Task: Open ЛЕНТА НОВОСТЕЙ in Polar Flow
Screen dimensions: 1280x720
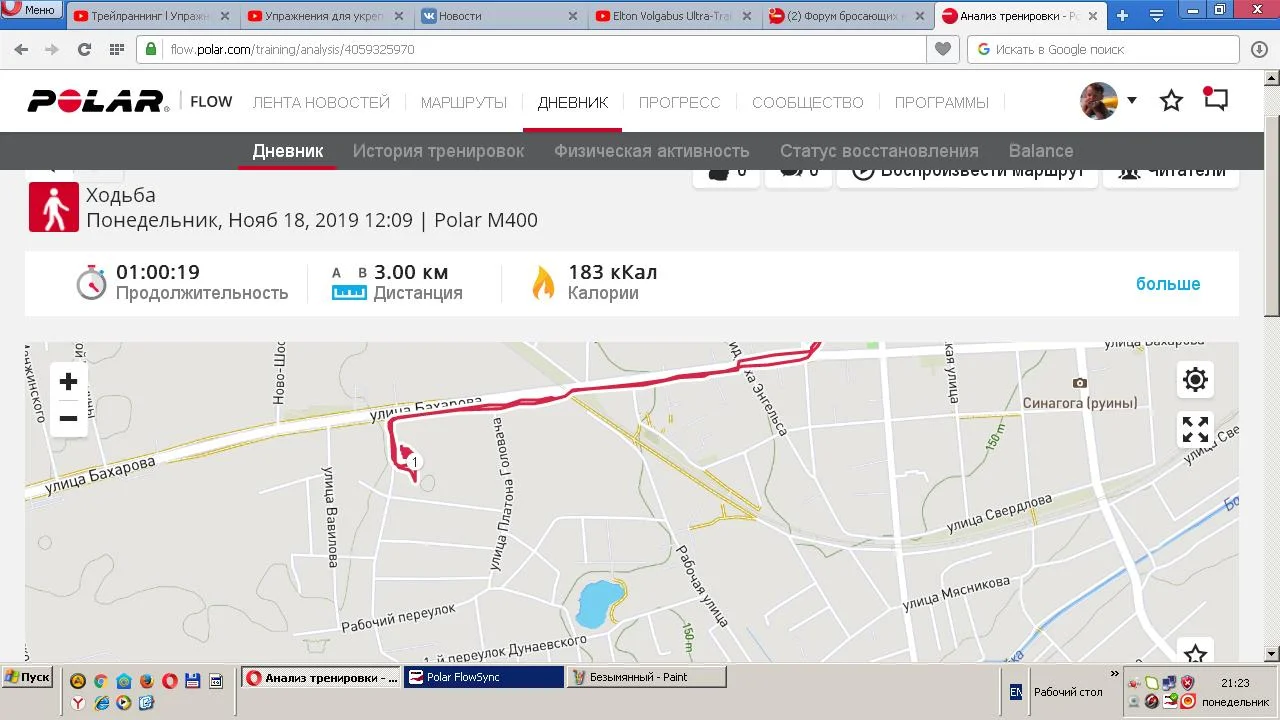Action: point(321,102)
